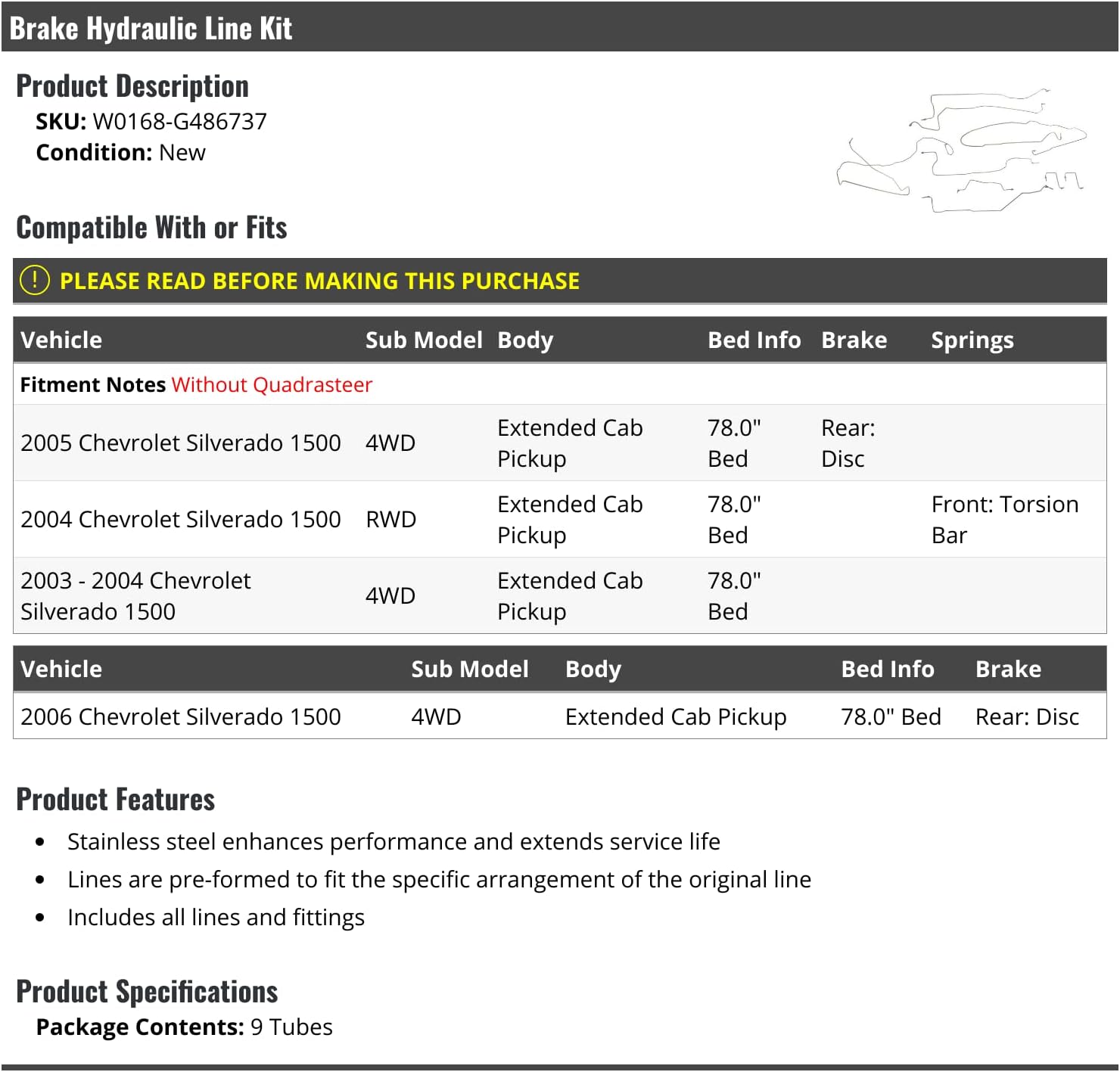Select the red 'Without Quadrasteer' note
The height and width of the screenshot is (1072, 1120).
tap(272, 385)
